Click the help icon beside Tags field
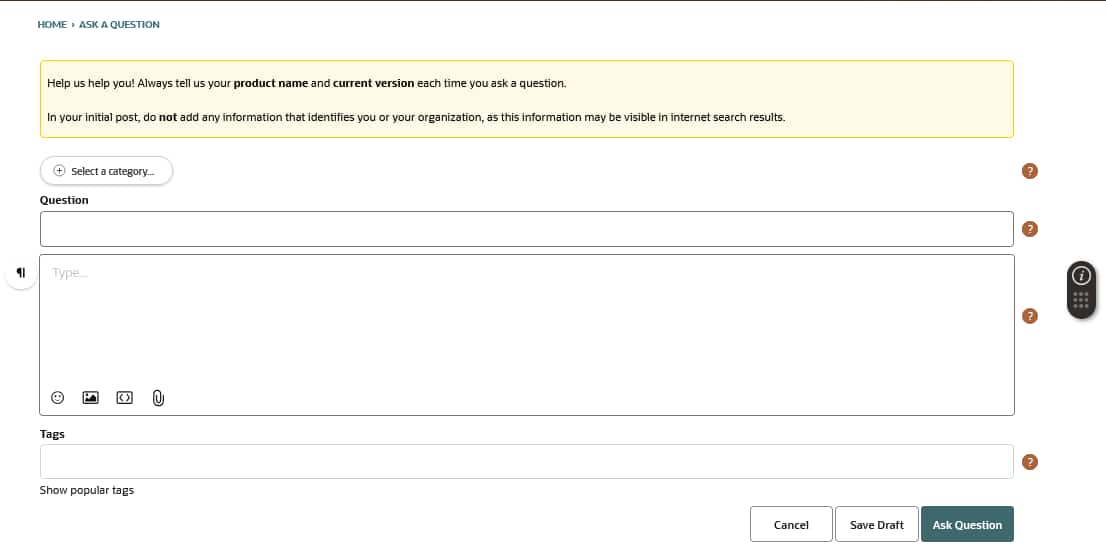The height and width of the screenshot is (547, 1106). pos(1030,462)
